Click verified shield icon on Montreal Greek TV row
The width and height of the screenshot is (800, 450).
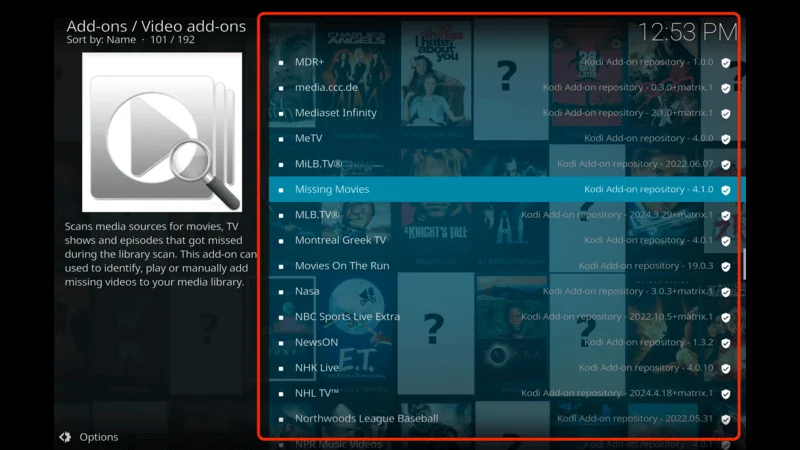pos(726,241)
